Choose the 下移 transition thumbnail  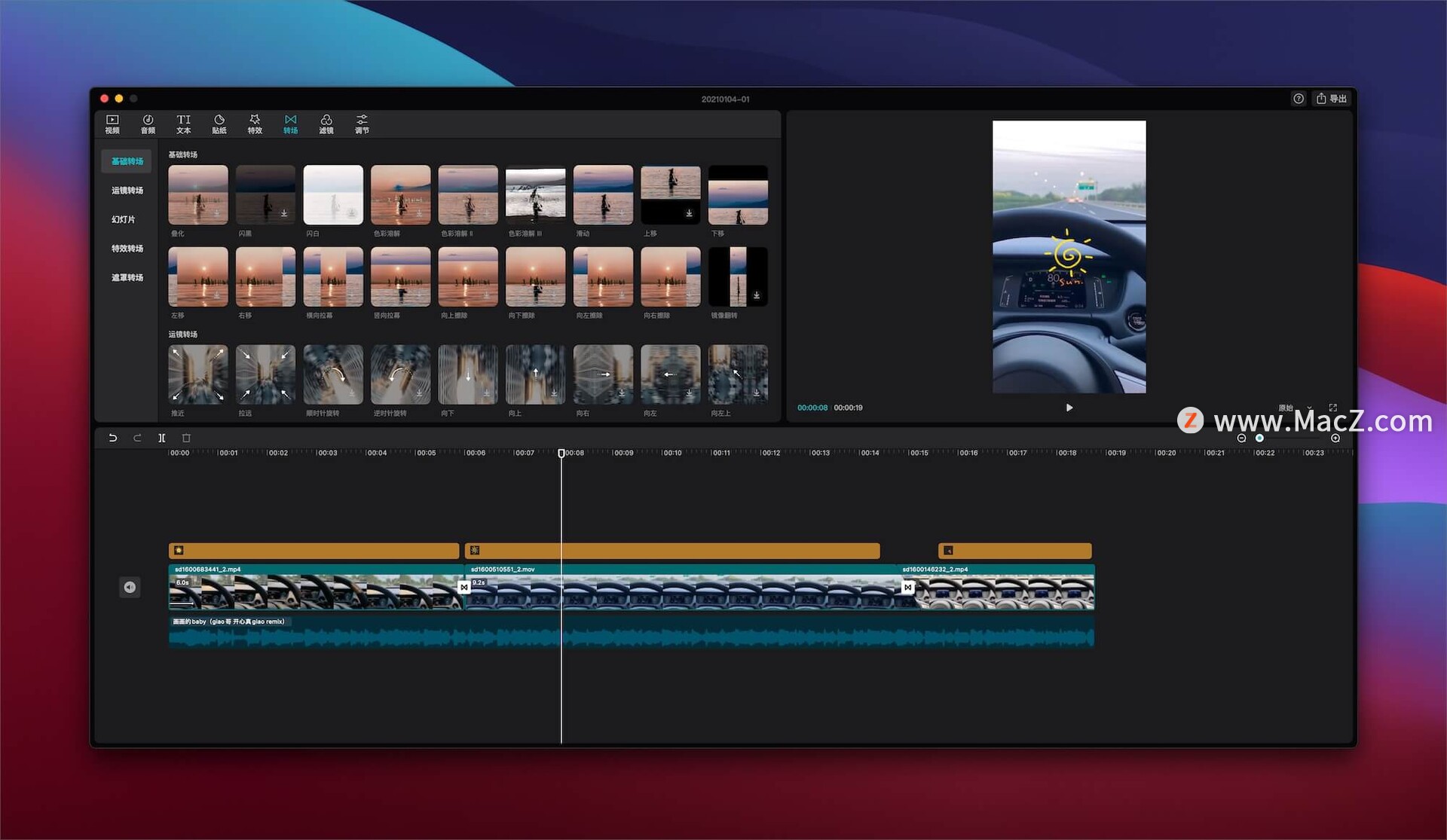pyautogui.click(x=738, y=194)
